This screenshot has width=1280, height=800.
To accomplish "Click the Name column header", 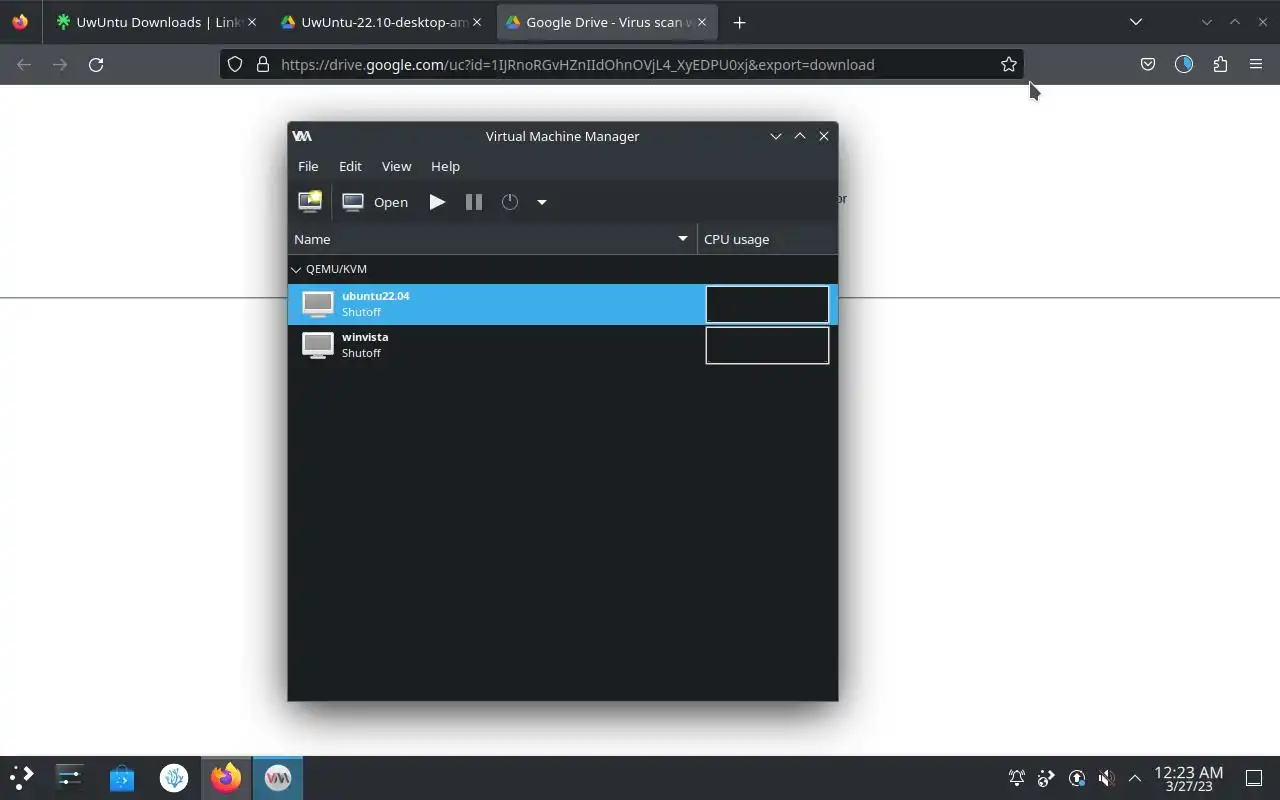I will (x=492, y=239).
